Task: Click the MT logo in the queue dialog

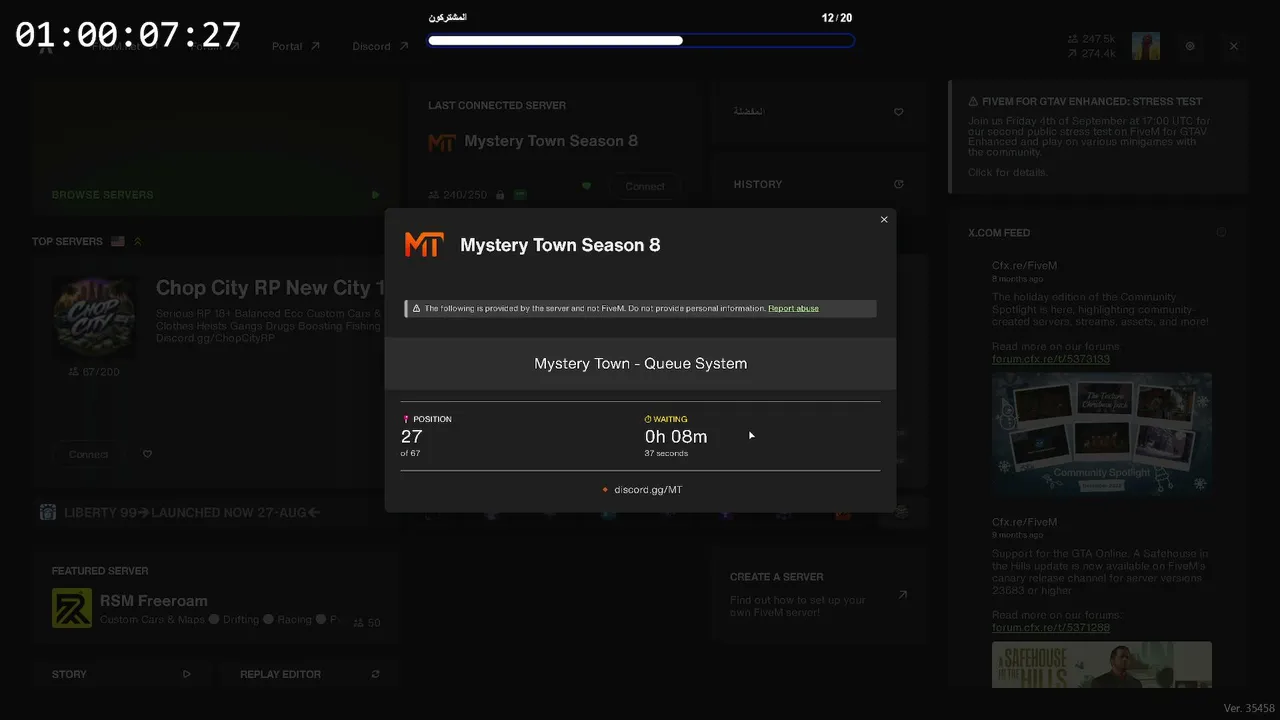Action: 424,245
